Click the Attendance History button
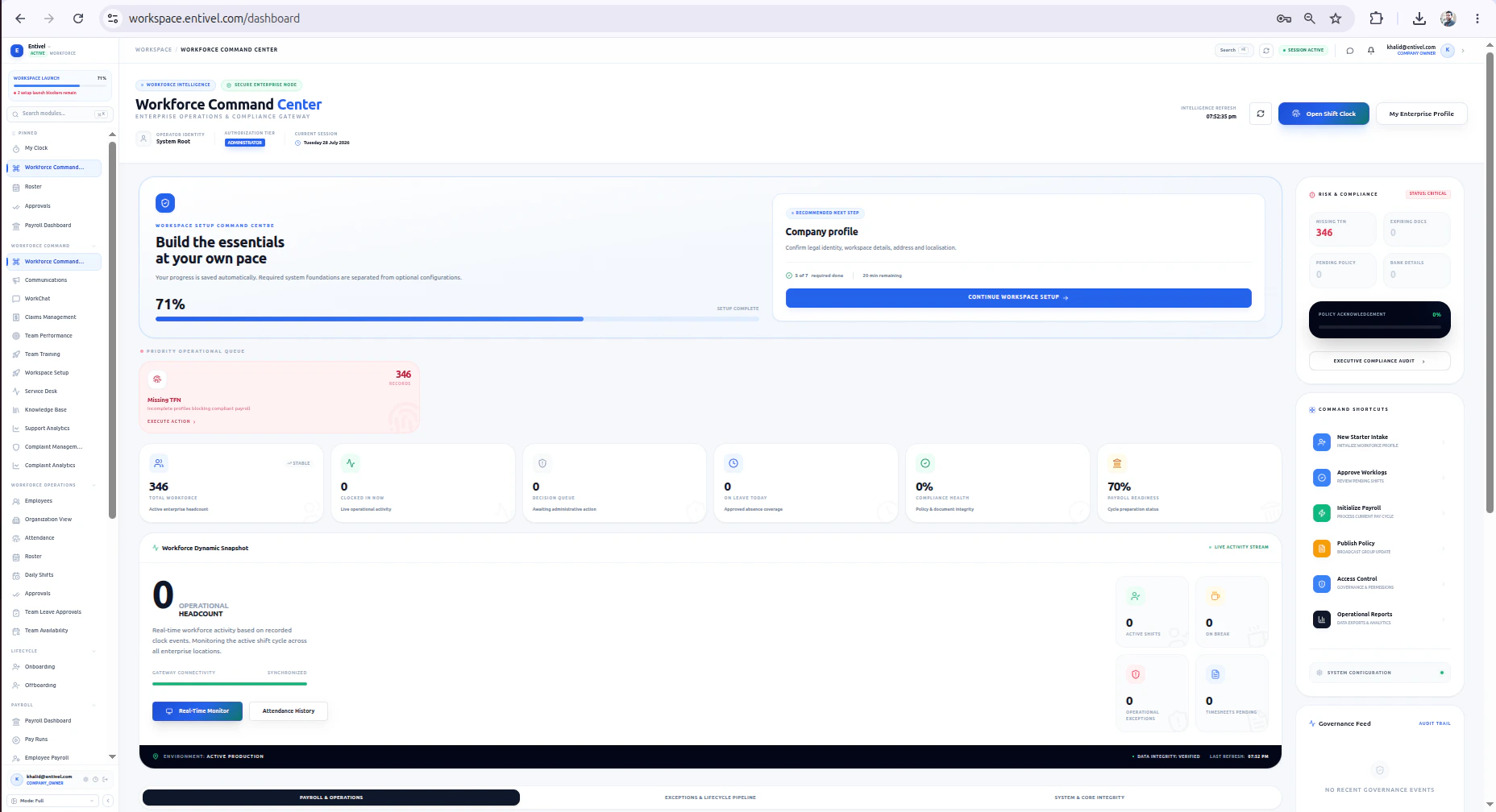The width and height of the screenshot is (1496, 812). tap(289, 711)
